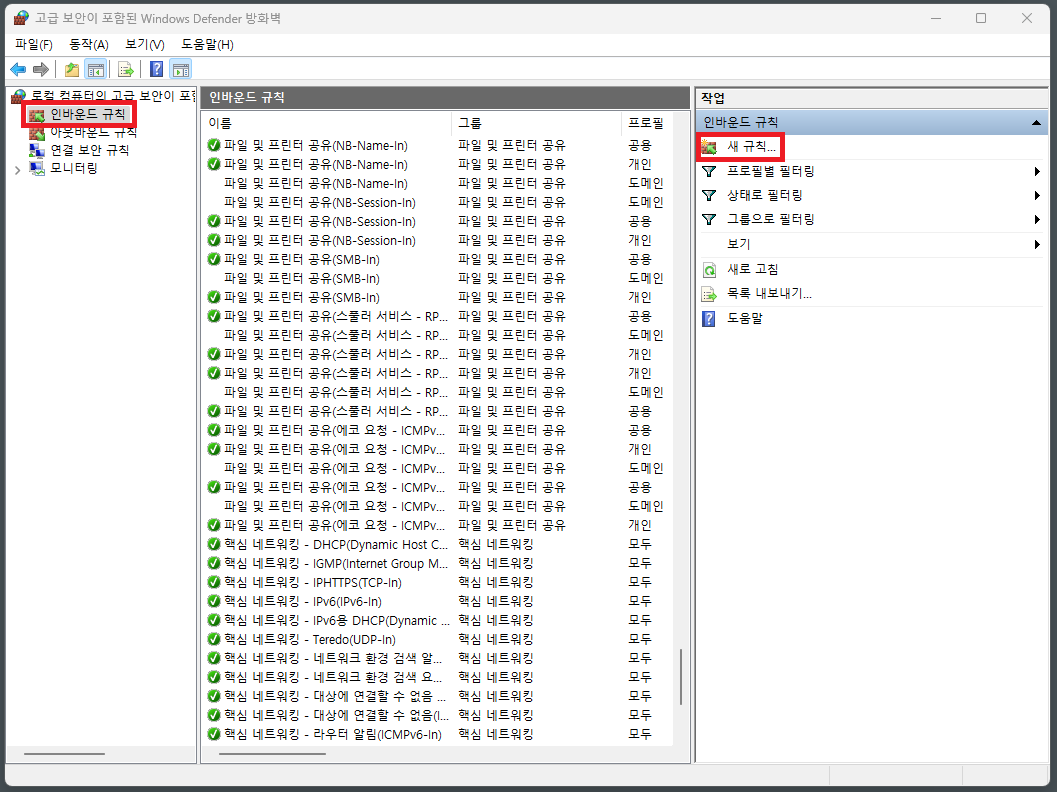Open the 프로필별 필터링 submenu arrow
Viewport: 1057px width, 792px height.
(1037, 171)
